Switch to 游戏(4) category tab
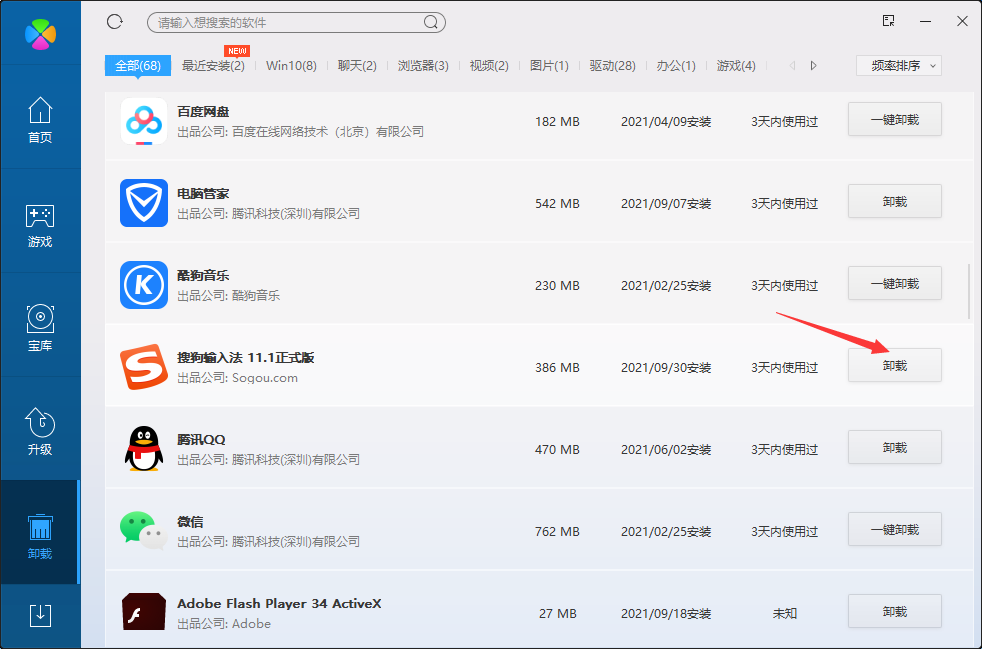The height and width of the screenshot is (649, 982). tap(736, 66)
